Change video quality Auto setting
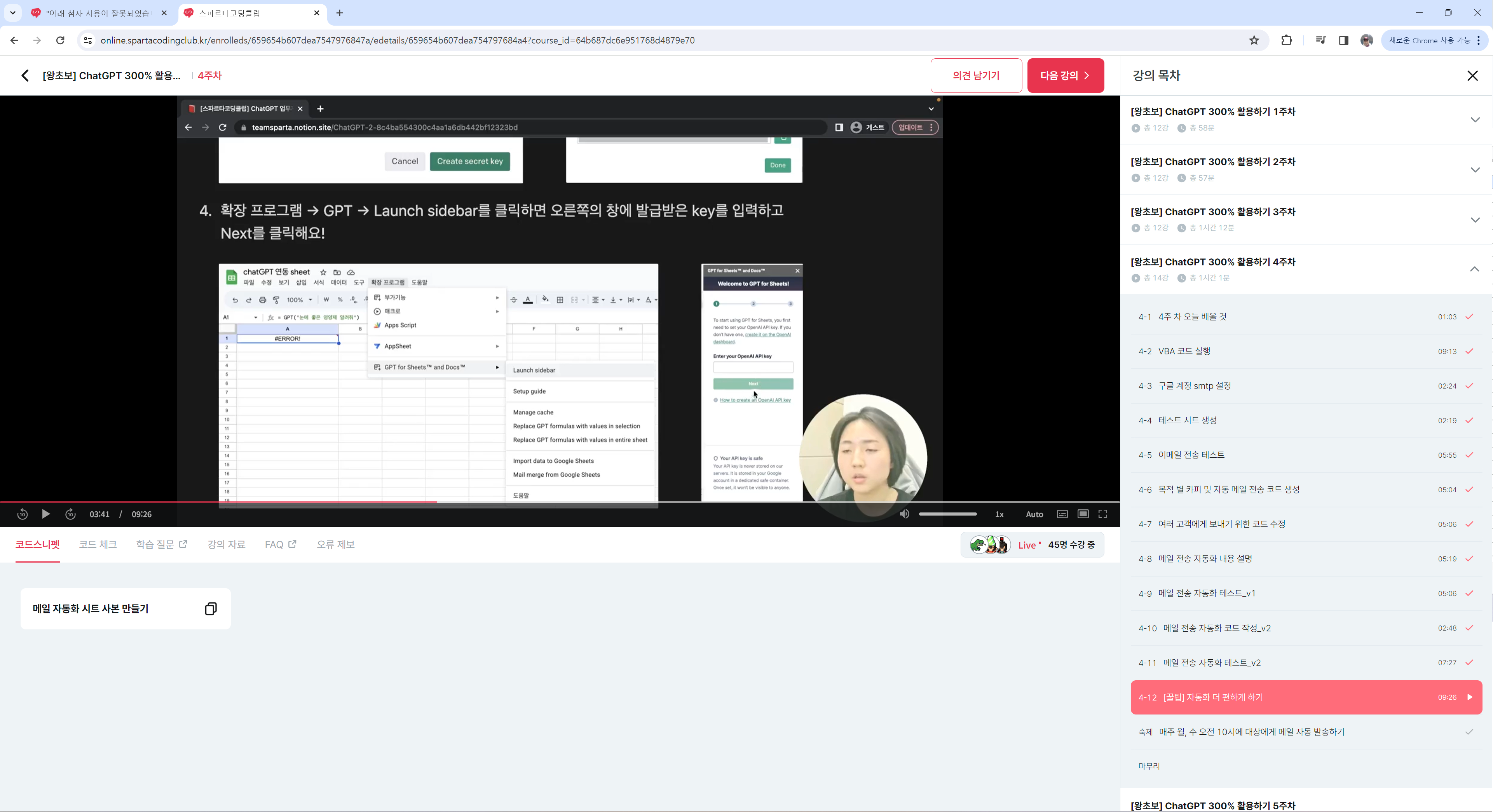1493x812 pixels. (1034, 515)
